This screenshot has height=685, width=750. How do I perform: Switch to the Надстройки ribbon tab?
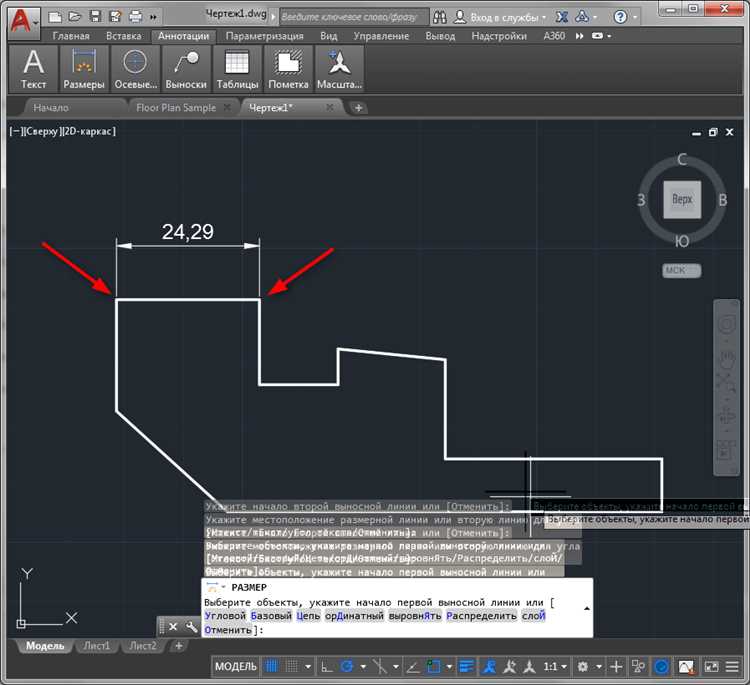coord(499,36)
